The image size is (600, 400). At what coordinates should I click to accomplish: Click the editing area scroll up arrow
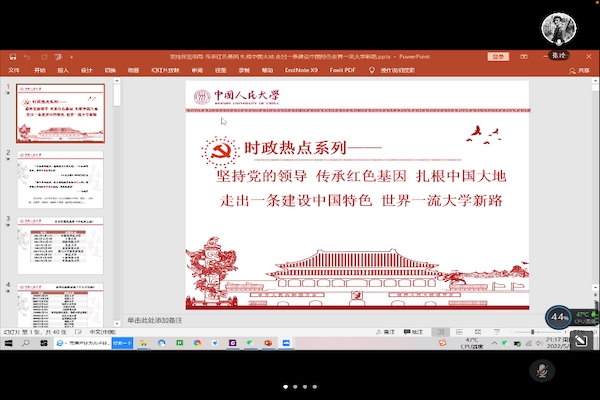coord(595,81)
